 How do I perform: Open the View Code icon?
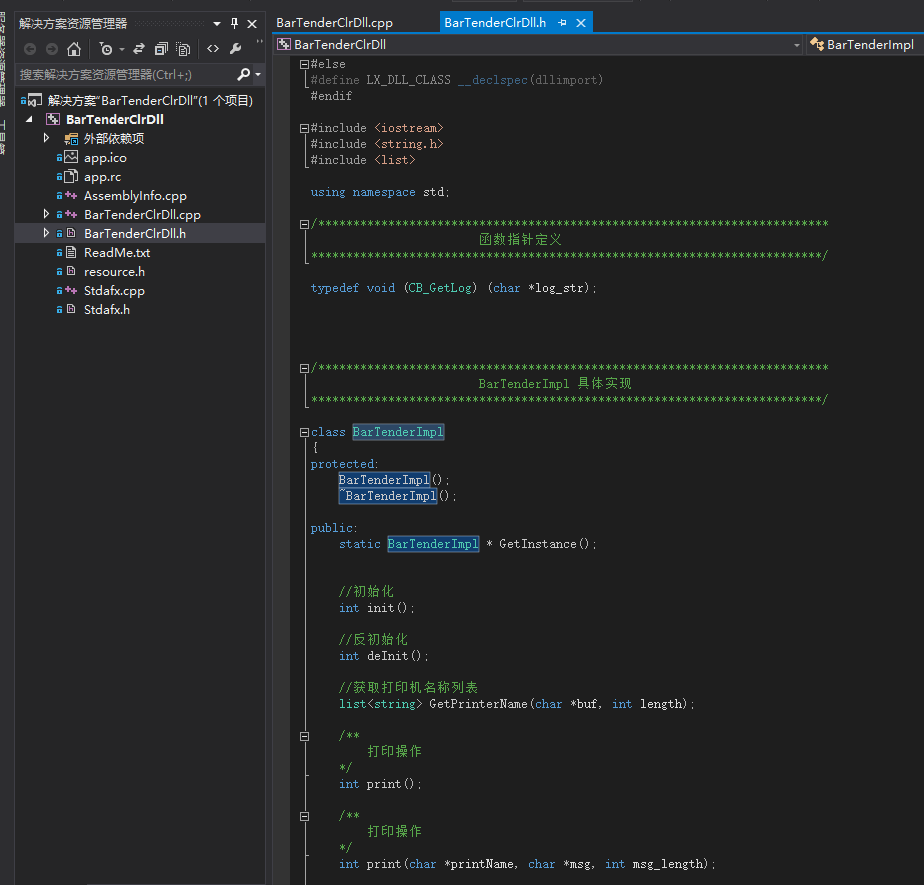pyautogui.click(x=213, y=48)
